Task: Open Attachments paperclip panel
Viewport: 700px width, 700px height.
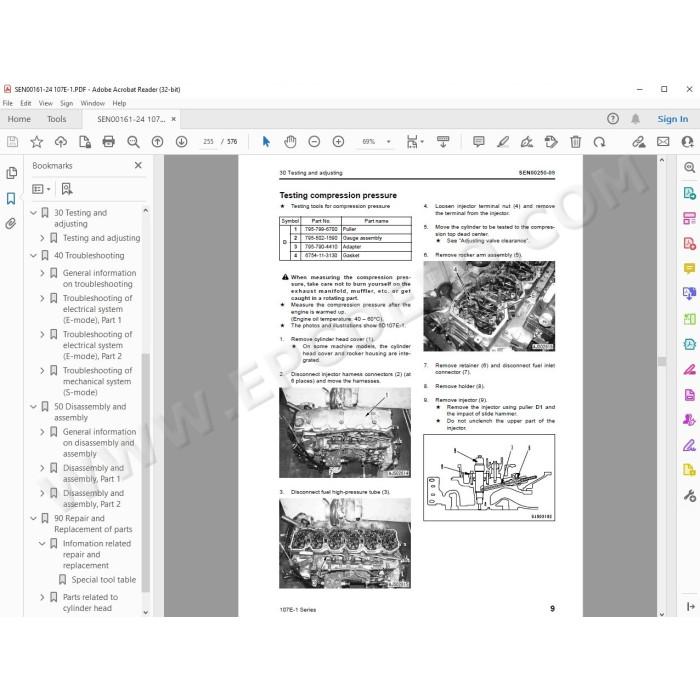Action: pos(11,223)
